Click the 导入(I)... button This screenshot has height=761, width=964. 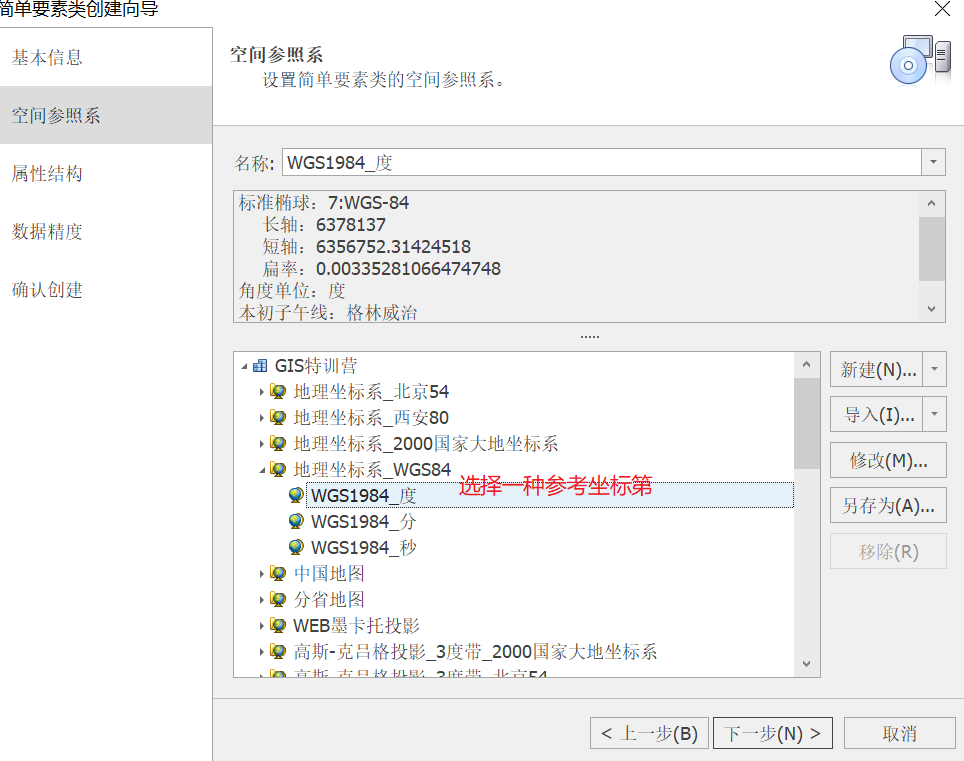[x=877, y=414]
